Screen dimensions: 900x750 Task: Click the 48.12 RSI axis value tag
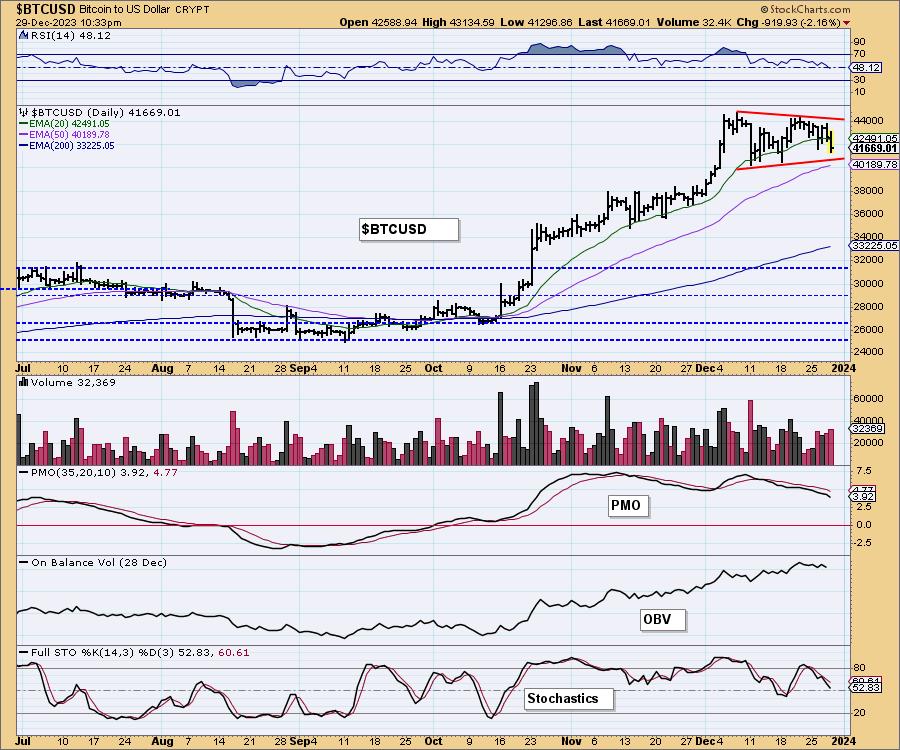click(x=867, y=67)
